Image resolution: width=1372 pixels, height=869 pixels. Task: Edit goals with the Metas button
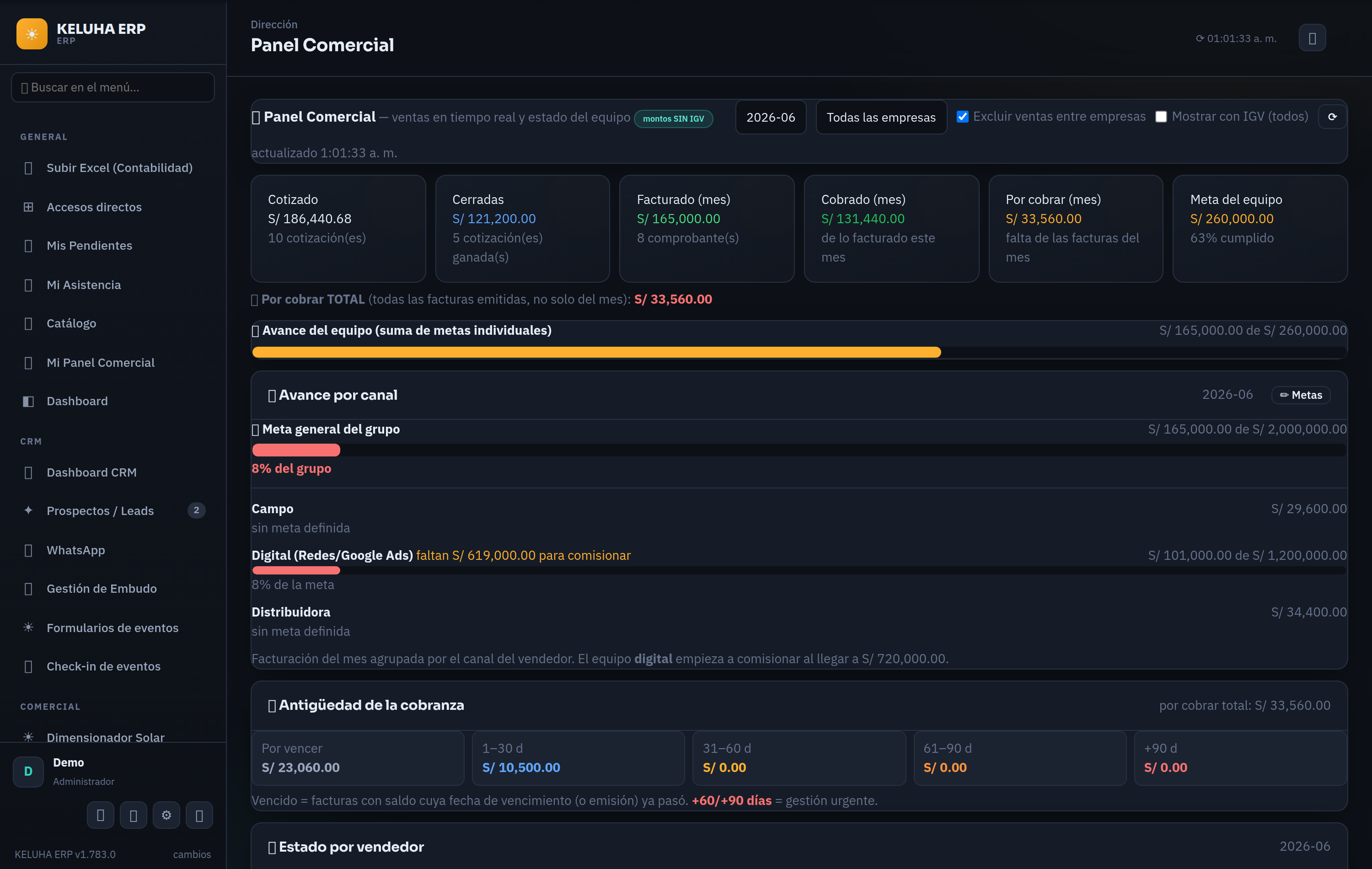click(x=1301, y=395)
